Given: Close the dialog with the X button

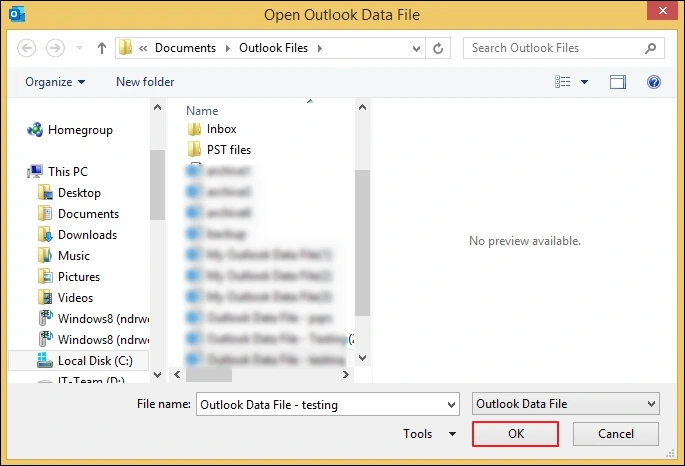Looking at the screenshot, I should pos(663,10).
